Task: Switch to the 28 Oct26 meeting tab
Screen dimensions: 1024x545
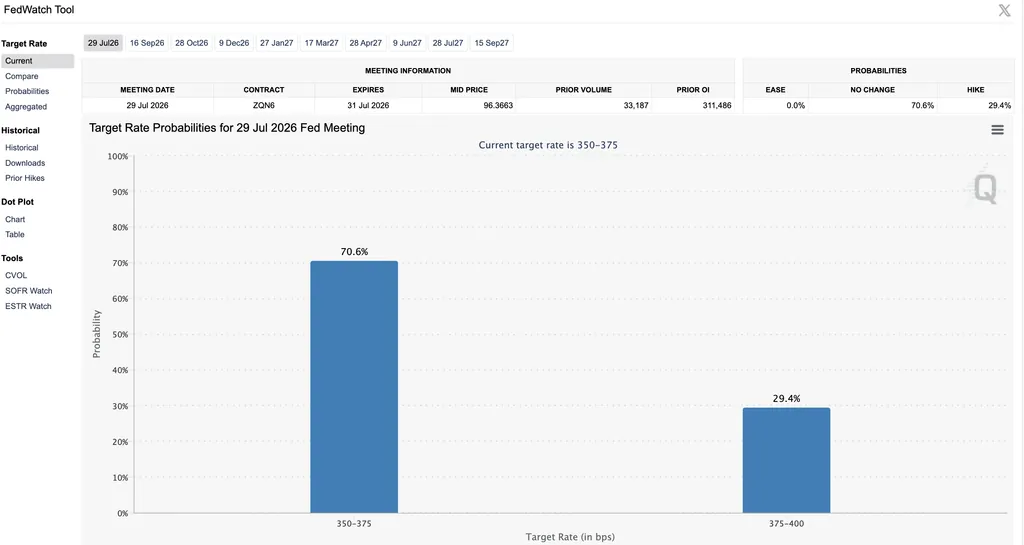Action: click(x=191, y=43)
